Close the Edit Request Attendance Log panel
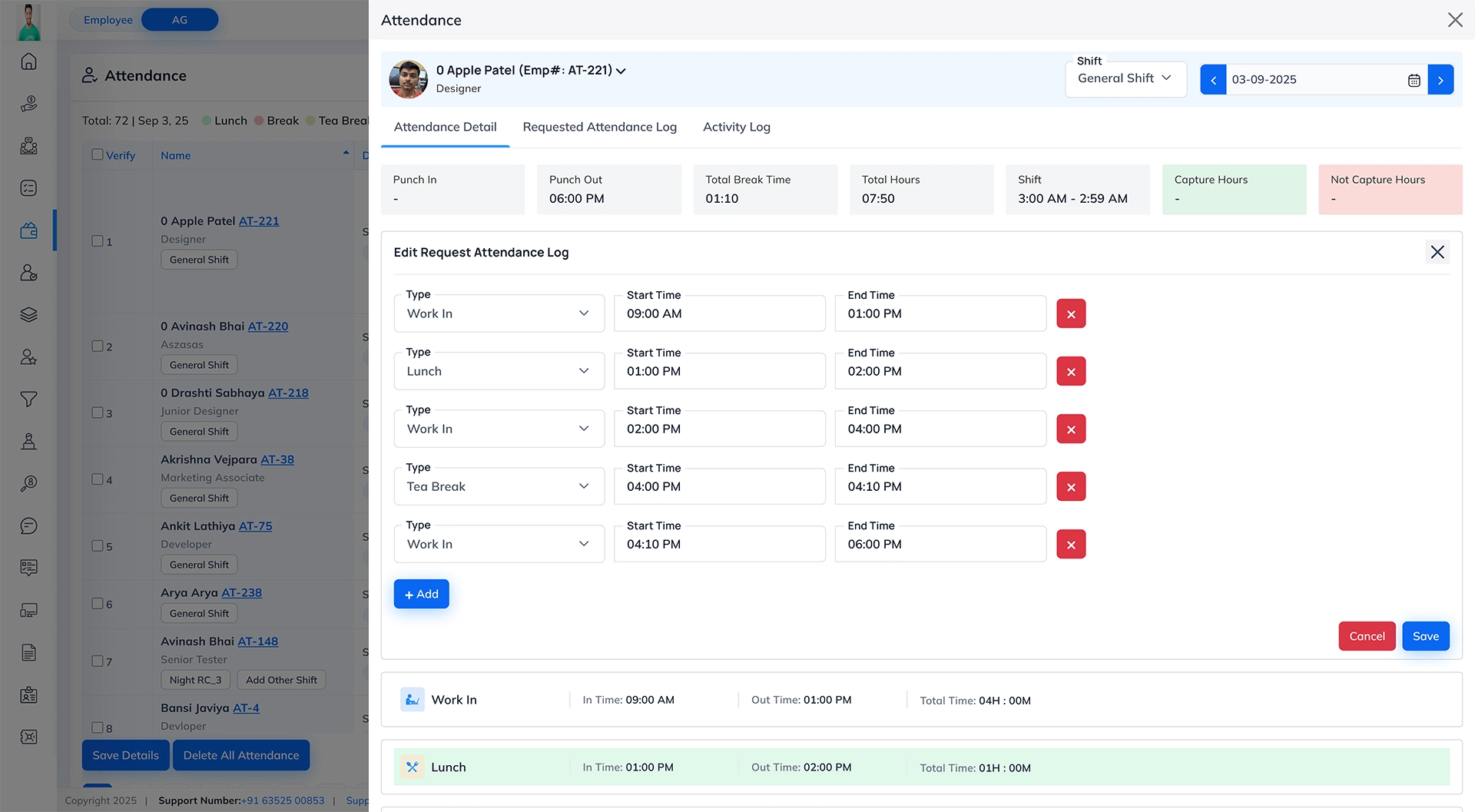Viewport: 1475px width, 812px height. tap(1437, 252)
